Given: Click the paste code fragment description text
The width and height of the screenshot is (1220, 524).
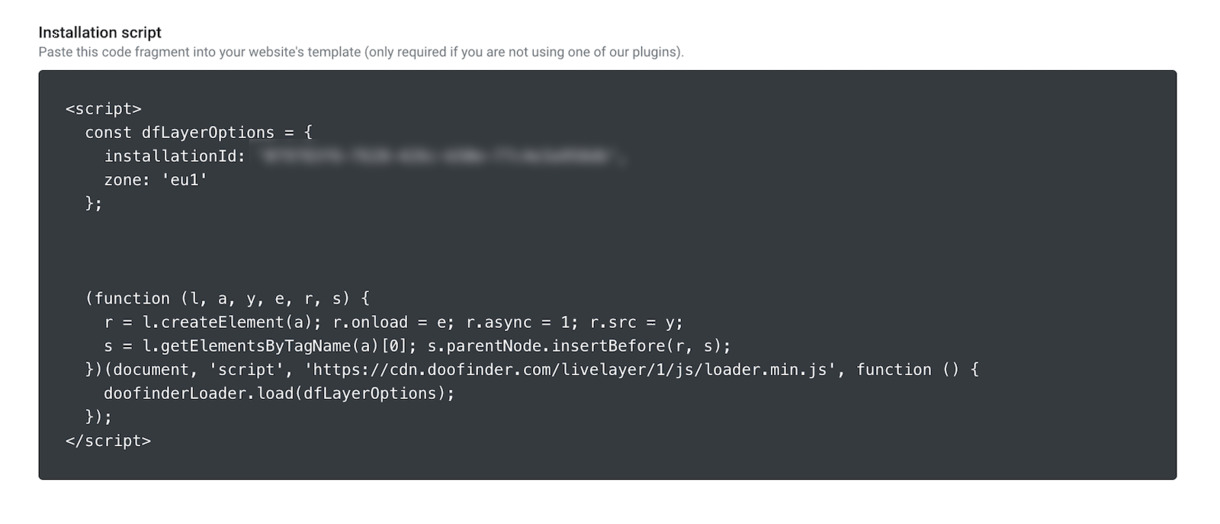Looking at the screenshot, I should (x=361, y=52).
